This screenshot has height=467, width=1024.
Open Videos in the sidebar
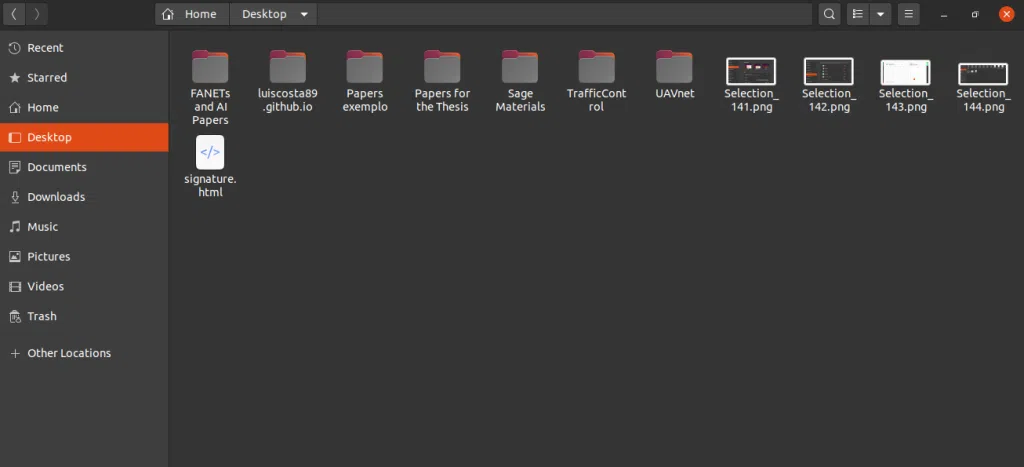pos(84,286)
